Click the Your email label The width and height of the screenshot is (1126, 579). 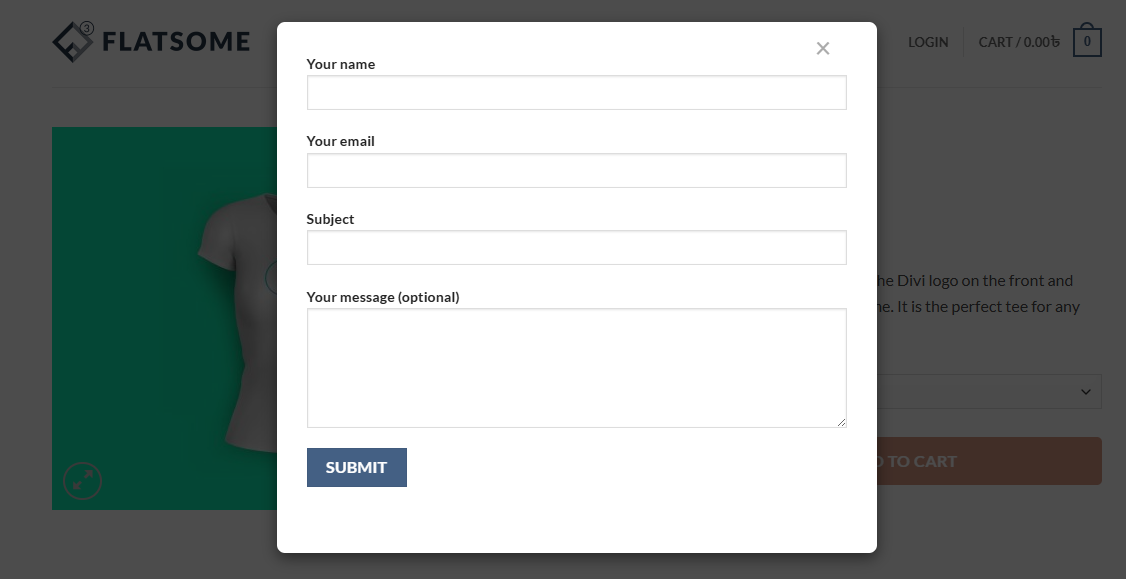click(341, 141)
